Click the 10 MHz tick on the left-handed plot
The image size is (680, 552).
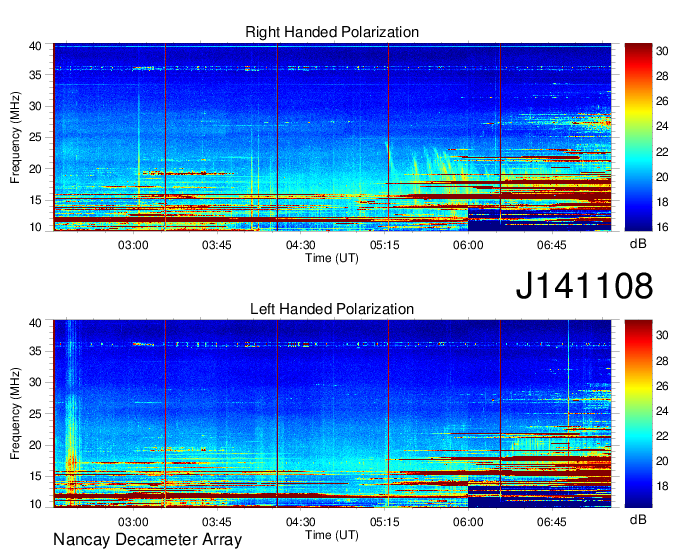[35, 504]
